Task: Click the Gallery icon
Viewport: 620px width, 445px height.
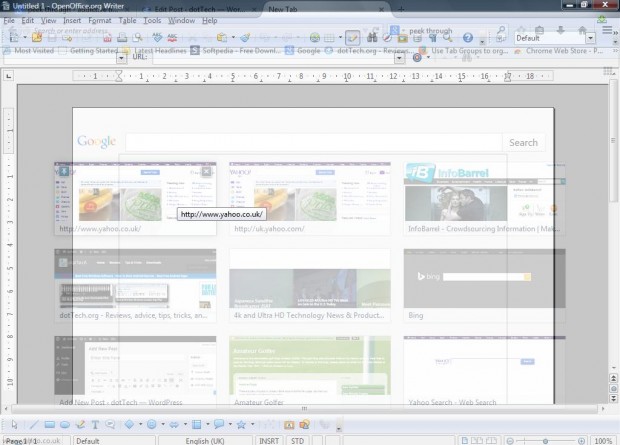Action: coord(403,38)
